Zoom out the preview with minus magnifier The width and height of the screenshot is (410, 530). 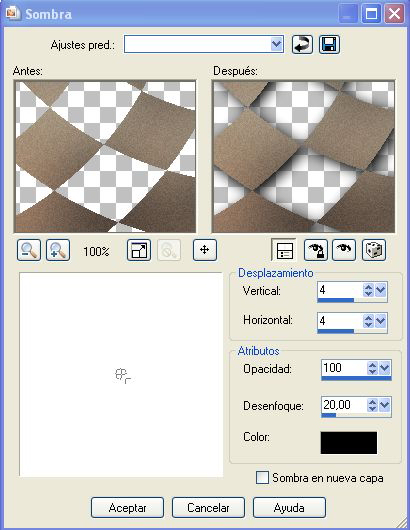pyautogui.click(x=29, y=250)
